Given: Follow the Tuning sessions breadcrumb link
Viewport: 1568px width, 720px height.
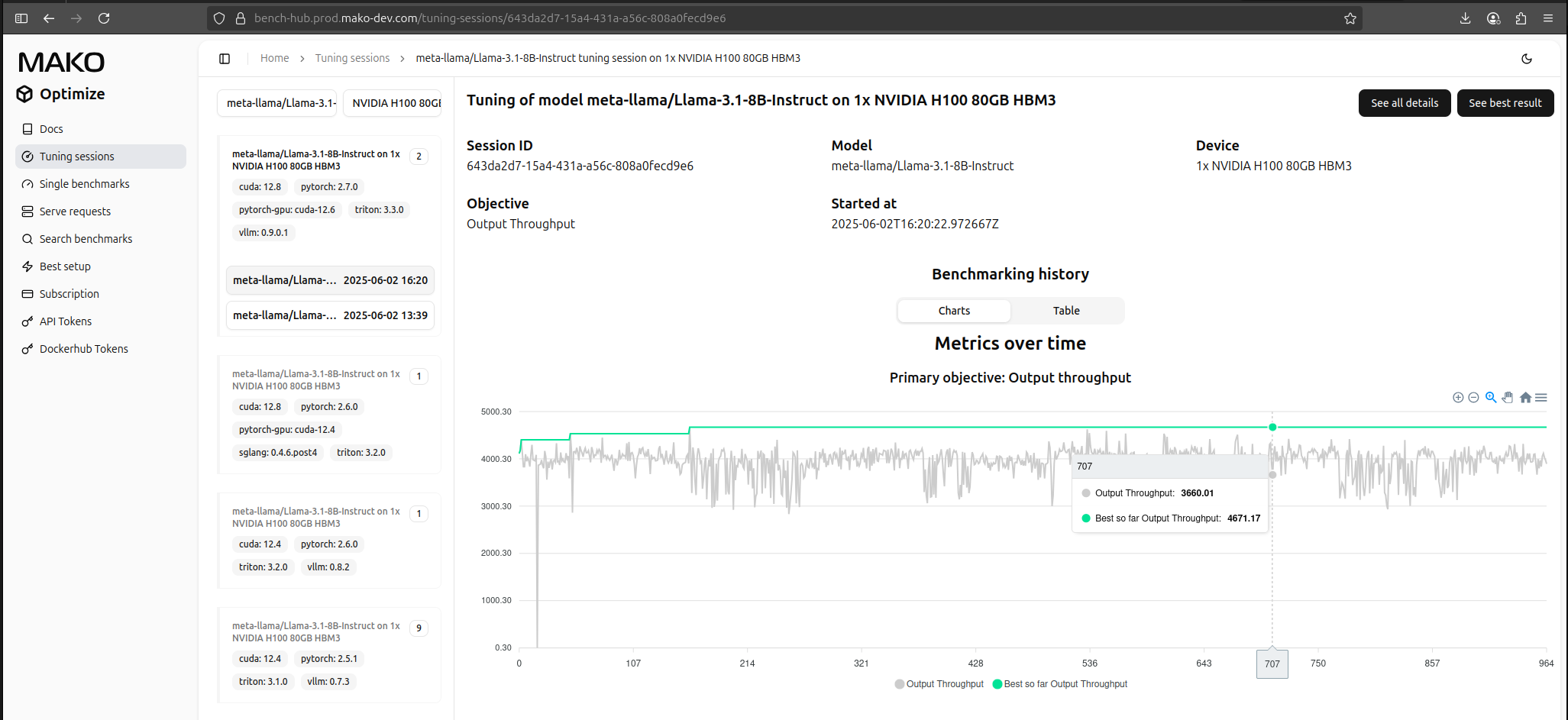Looking at the screenshot, I should tap(352, 58).
